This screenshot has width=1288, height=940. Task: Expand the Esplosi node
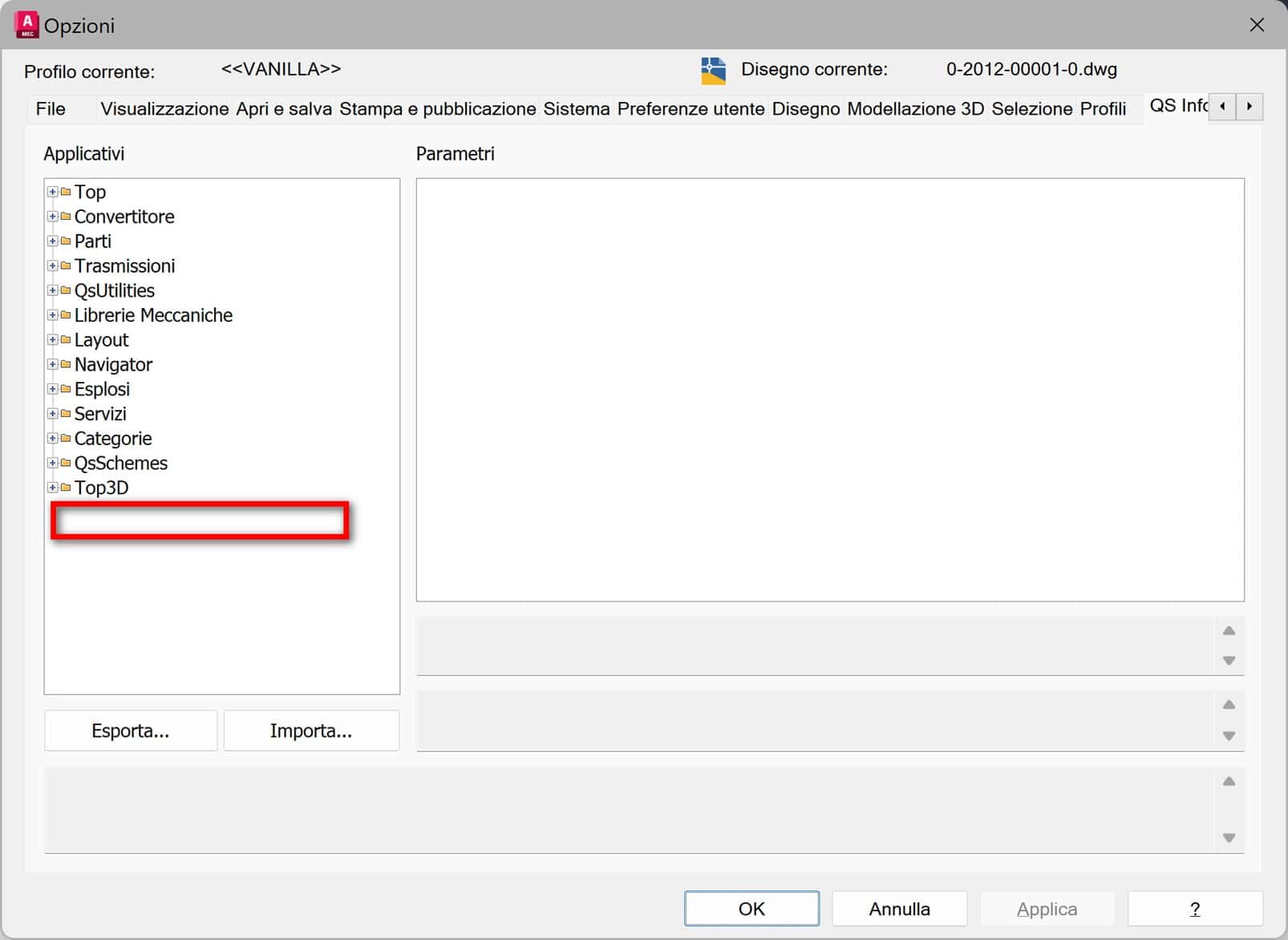coord(52,389)
